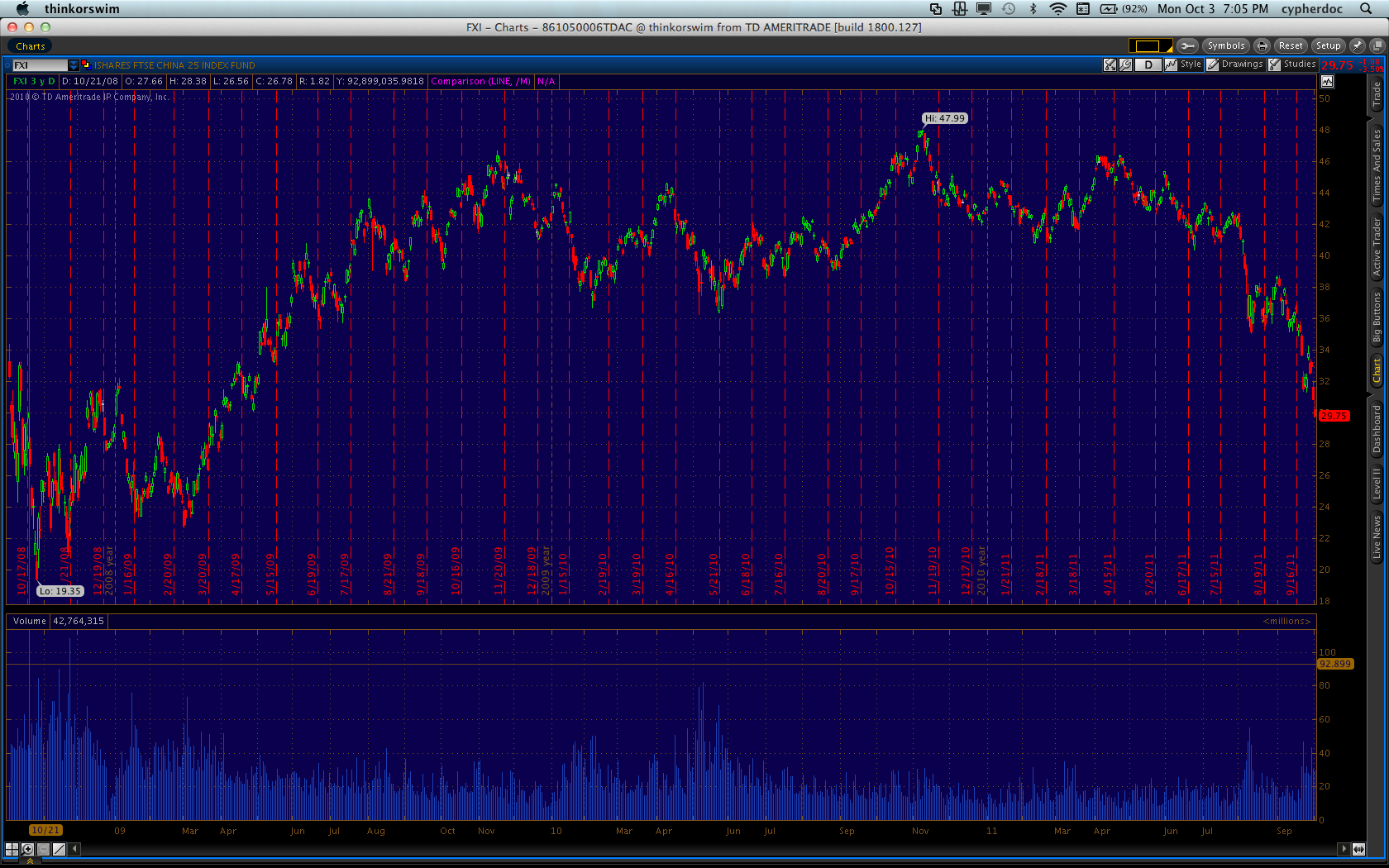Viewport: 1389px width, 868px height.
Task: Click the cypherdoc user menu
Action: tap(1312, 8)
